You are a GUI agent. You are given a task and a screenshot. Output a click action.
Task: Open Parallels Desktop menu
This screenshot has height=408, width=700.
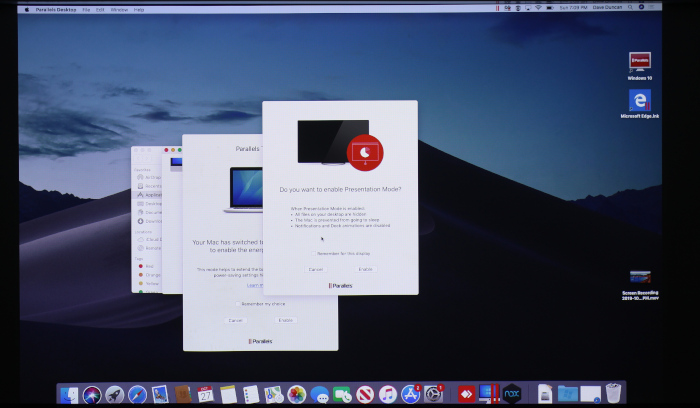[x=56, y=9]
